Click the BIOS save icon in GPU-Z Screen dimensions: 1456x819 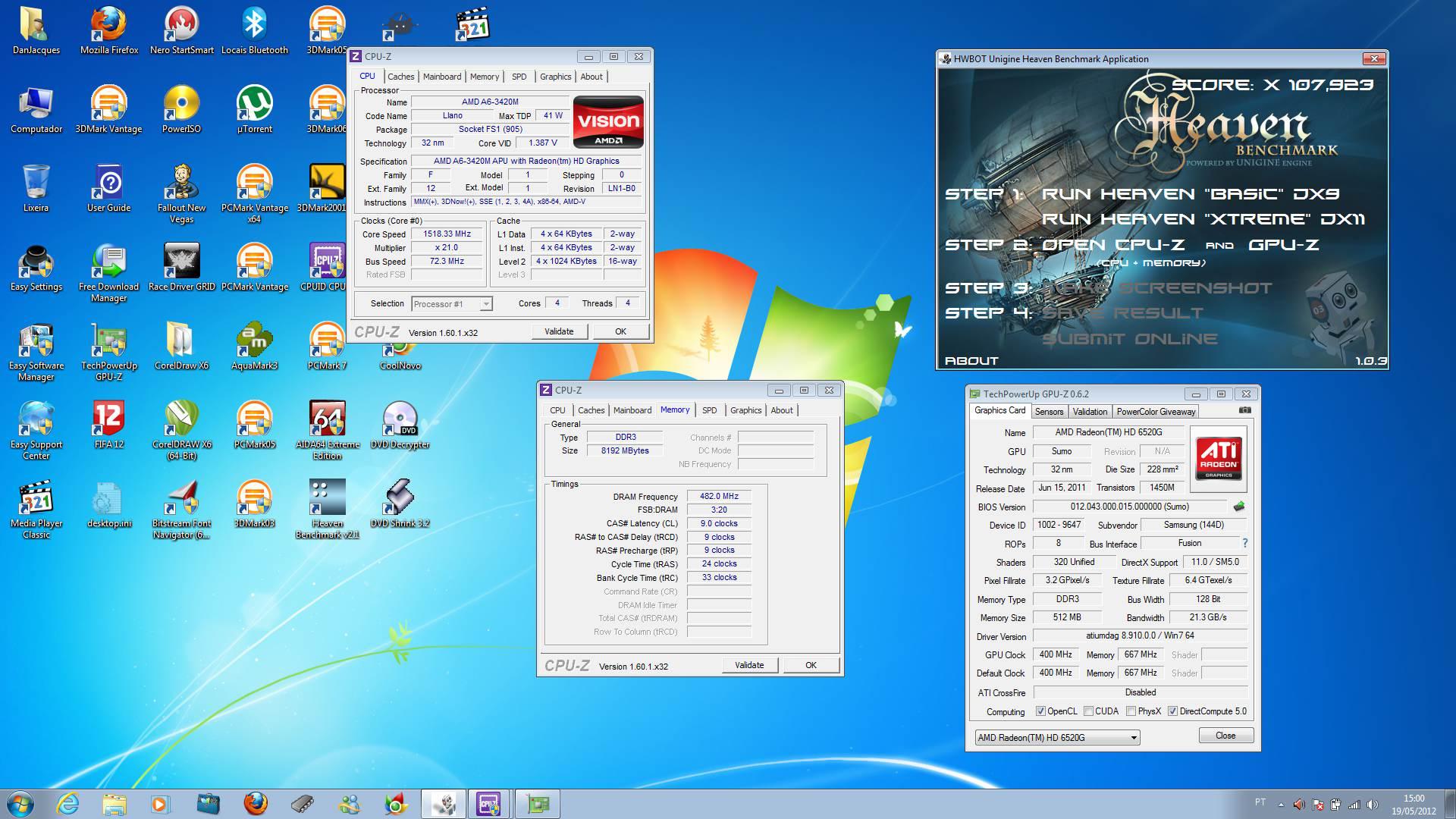[x=1239, y=507]
